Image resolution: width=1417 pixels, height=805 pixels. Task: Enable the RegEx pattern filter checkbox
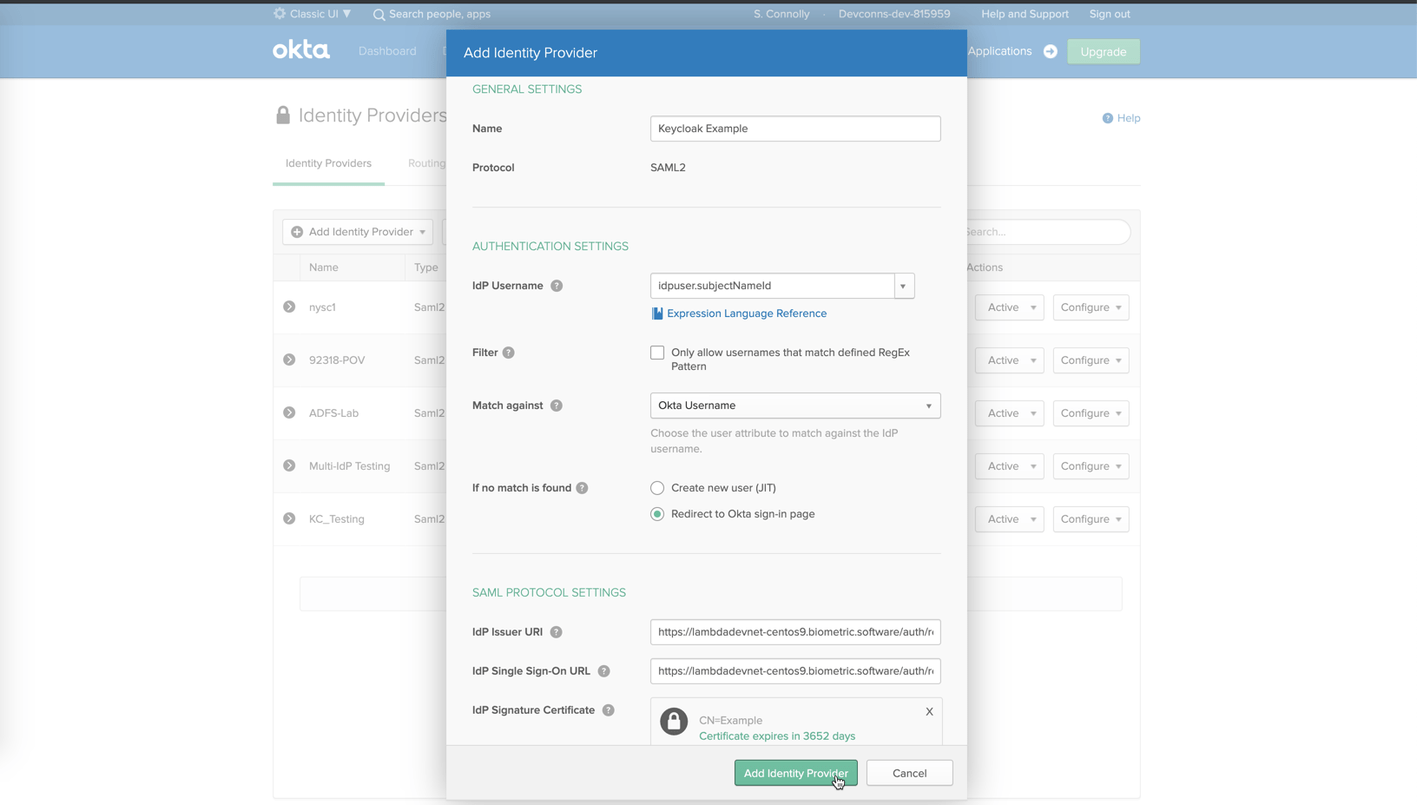pyautogui.click(x=657, y=352)
